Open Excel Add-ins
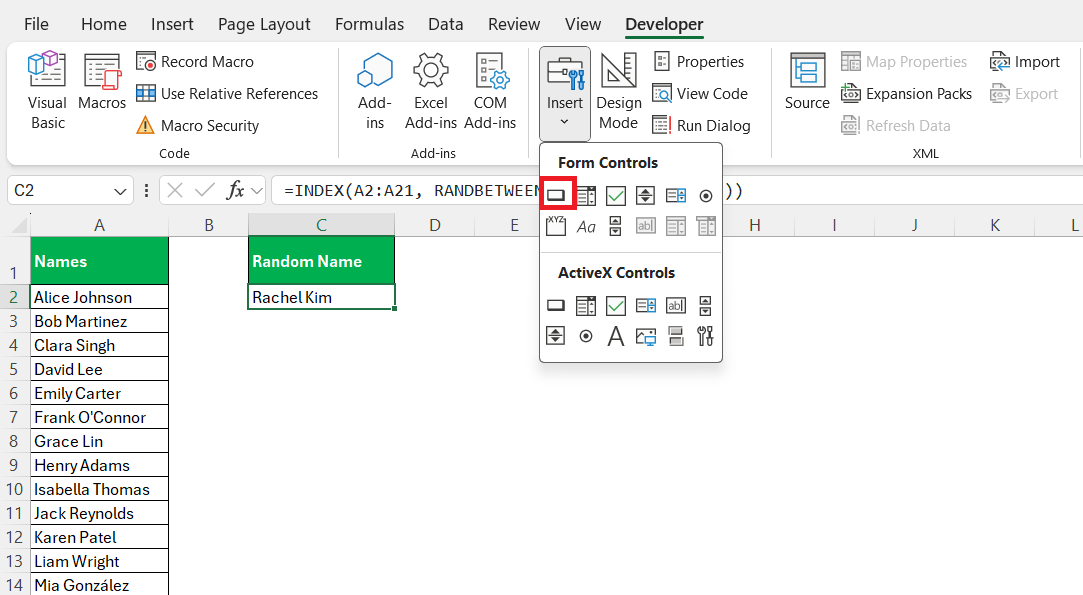The height and width of the screenshot is (595, 1083). coord(431,91)
